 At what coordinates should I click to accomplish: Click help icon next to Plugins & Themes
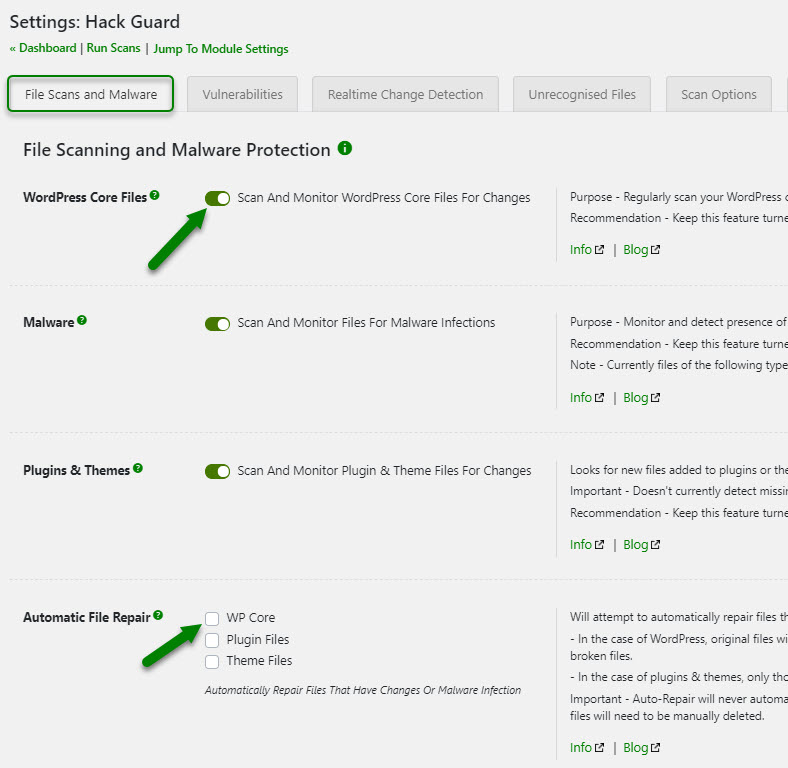point(138,468)
